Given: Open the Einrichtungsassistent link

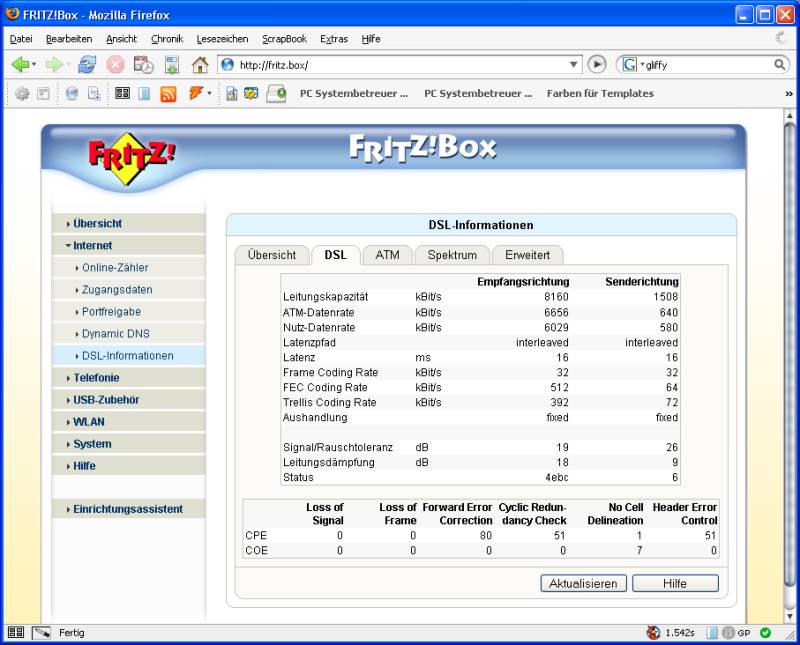Looking at the screenshot, I should pos(128,509).
